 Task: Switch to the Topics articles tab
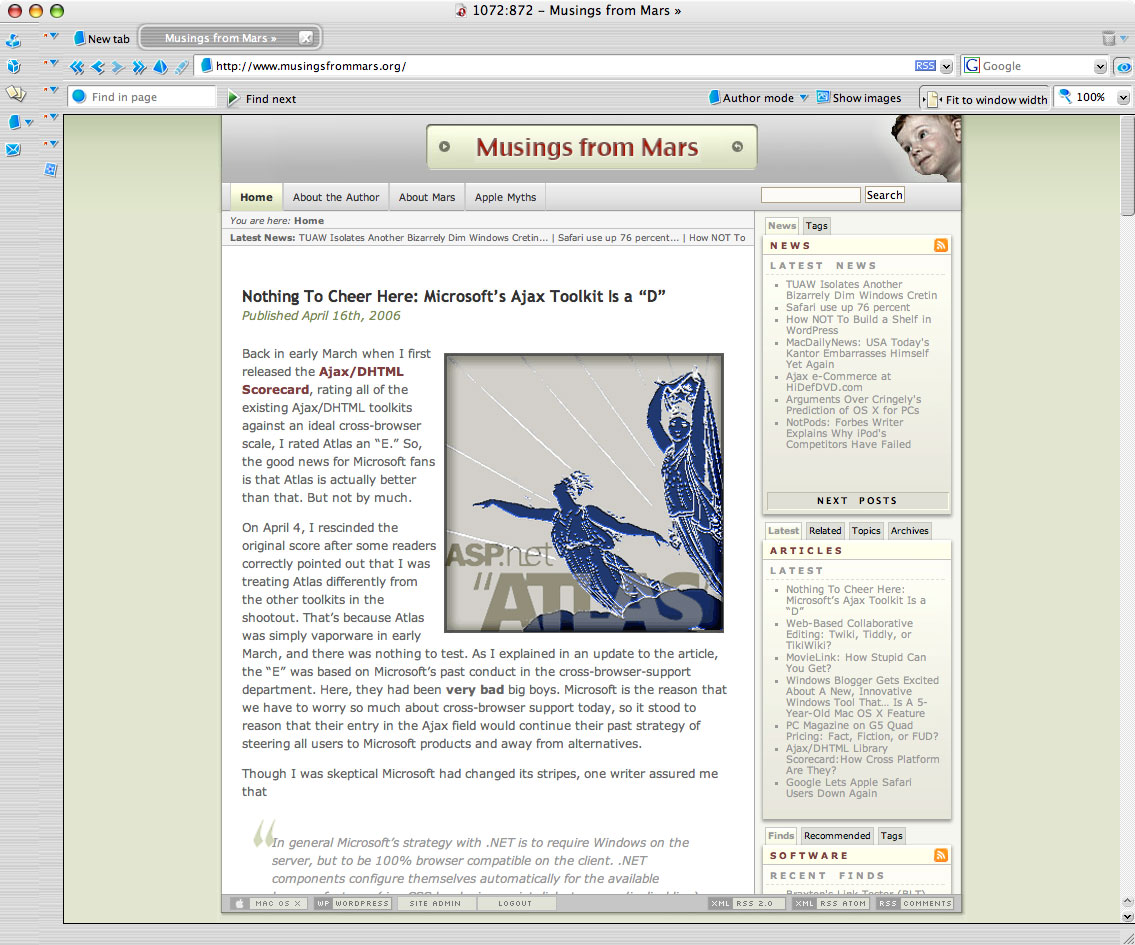pyautogui.click(x=866, y=530)
